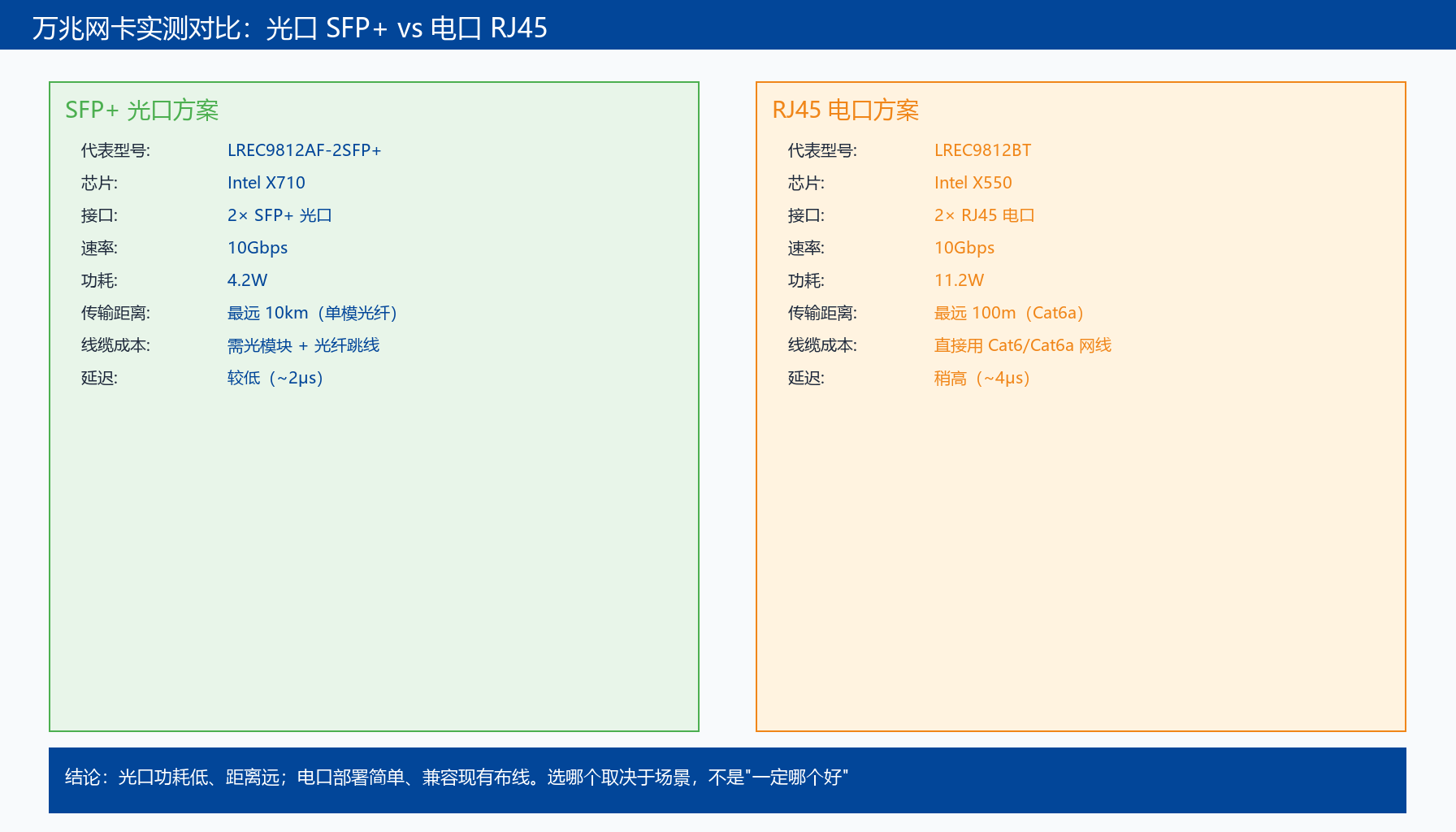Click the "延迟:" label in SFP+ panel
The width and height of the screenshot is (1456, 832).
[x=99, y=378]
